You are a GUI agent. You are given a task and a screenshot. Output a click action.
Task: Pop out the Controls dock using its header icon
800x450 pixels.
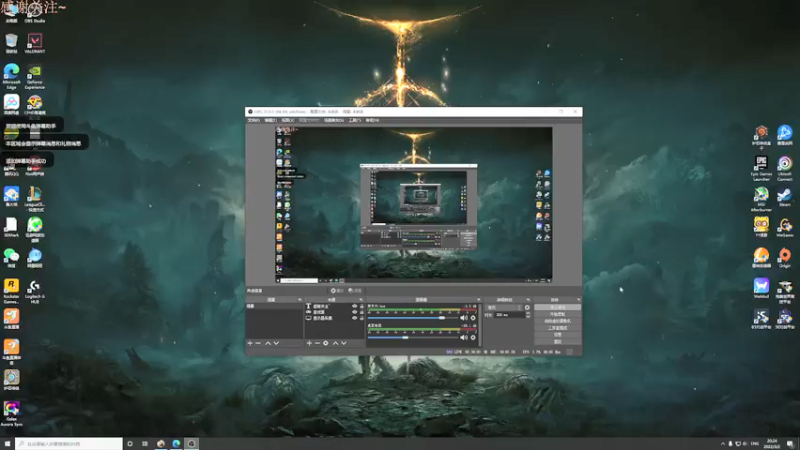[x=578, y=299]
